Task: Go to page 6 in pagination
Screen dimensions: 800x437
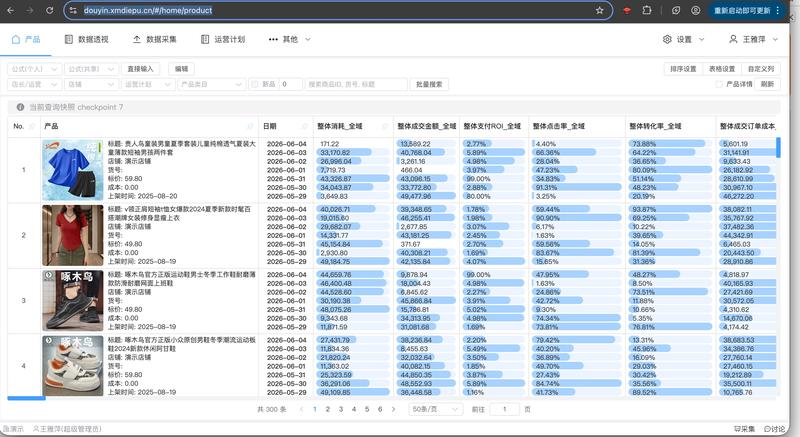Action: pos(380,409)
